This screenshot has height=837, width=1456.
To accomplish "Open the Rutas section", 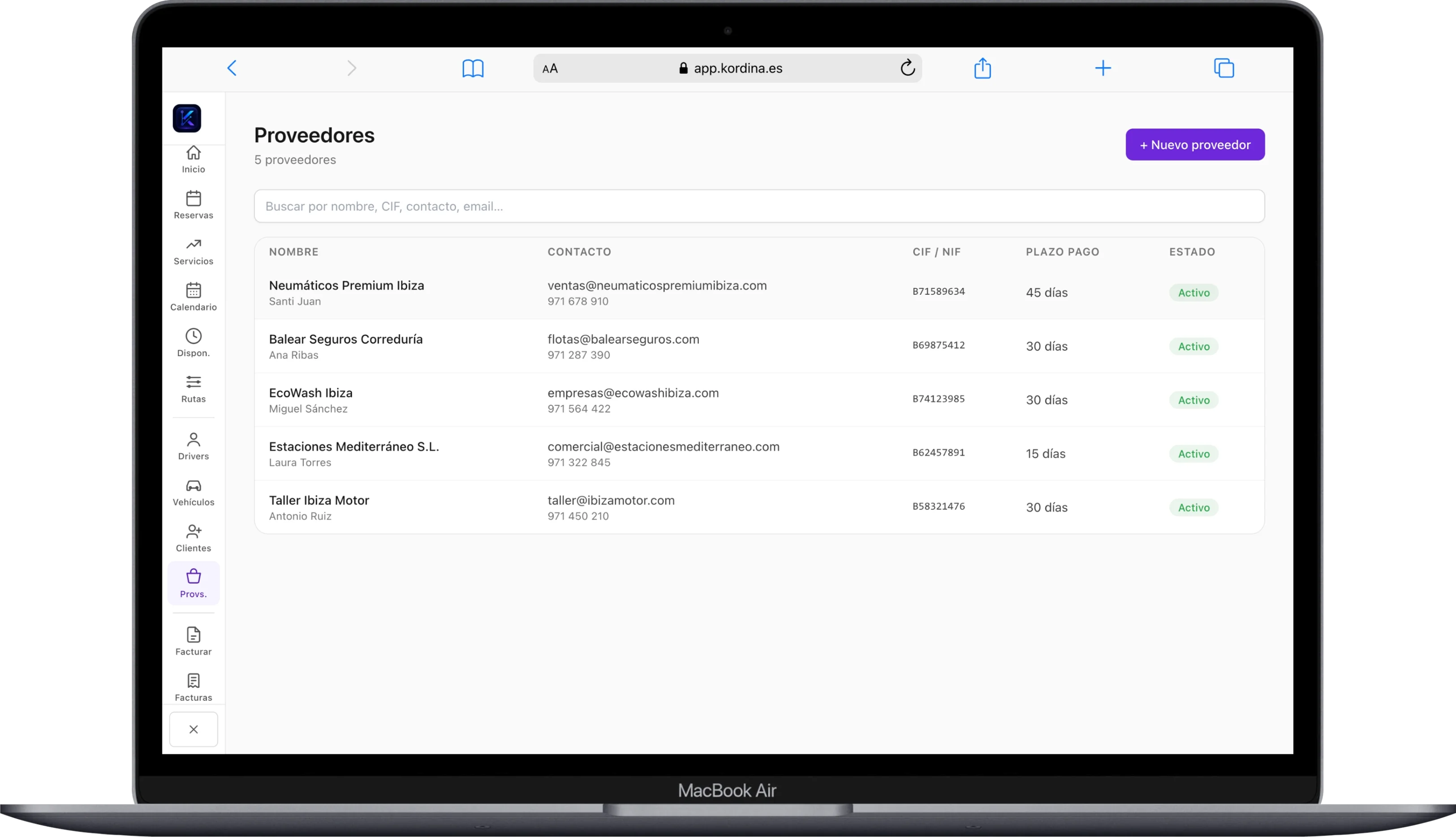I will [x=194, y=389].
